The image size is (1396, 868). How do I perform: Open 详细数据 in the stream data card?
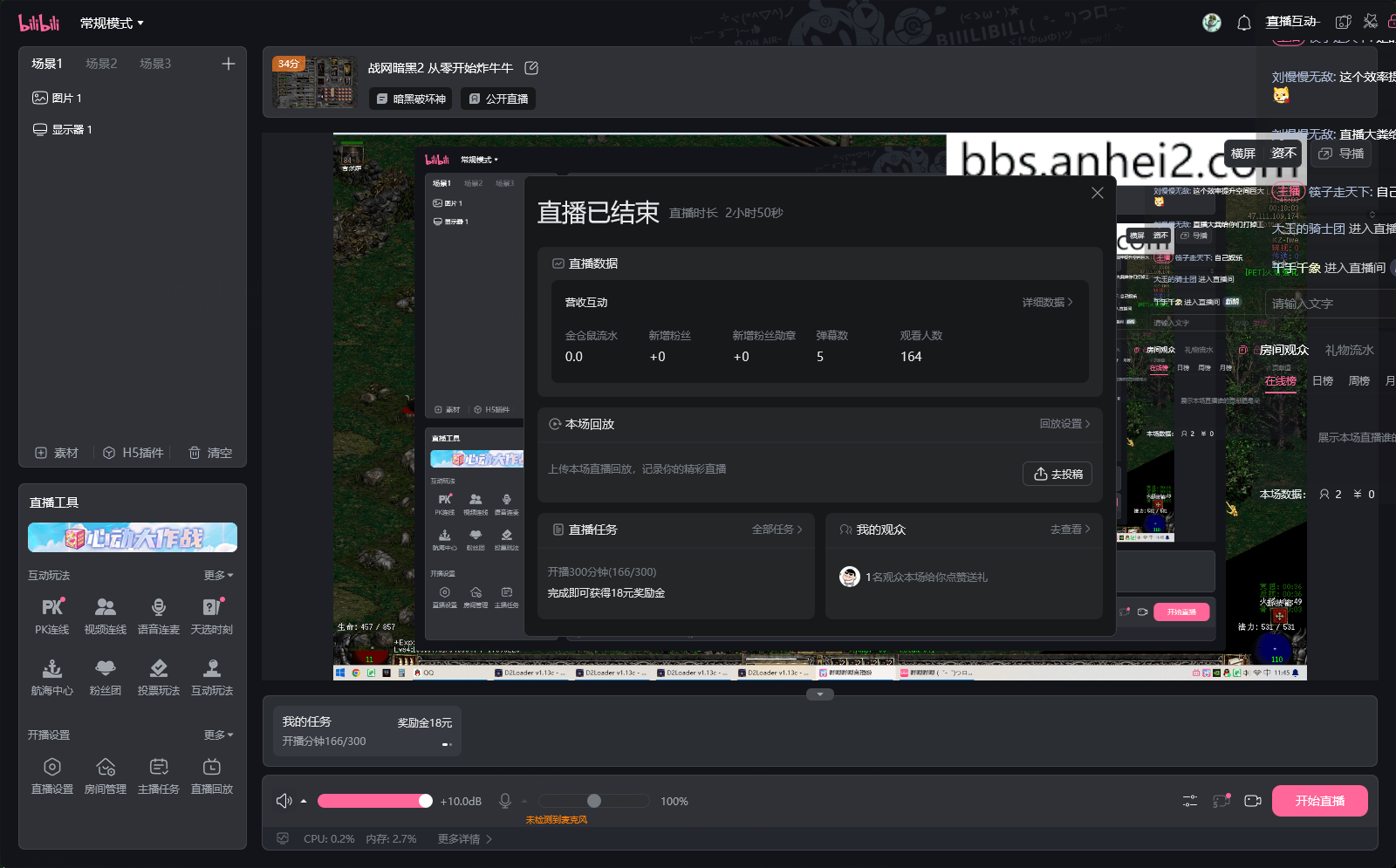1048,303
